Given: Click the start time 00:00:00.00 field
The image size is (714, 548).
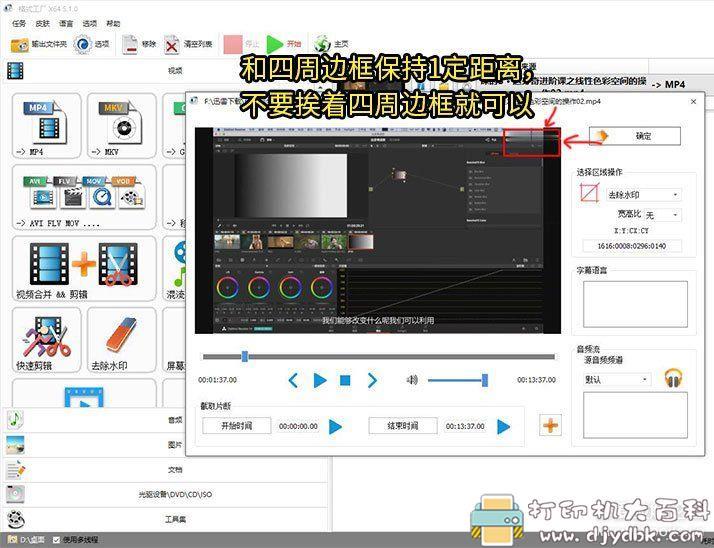Looking at the screenshot, I should [x=298, y=426].
